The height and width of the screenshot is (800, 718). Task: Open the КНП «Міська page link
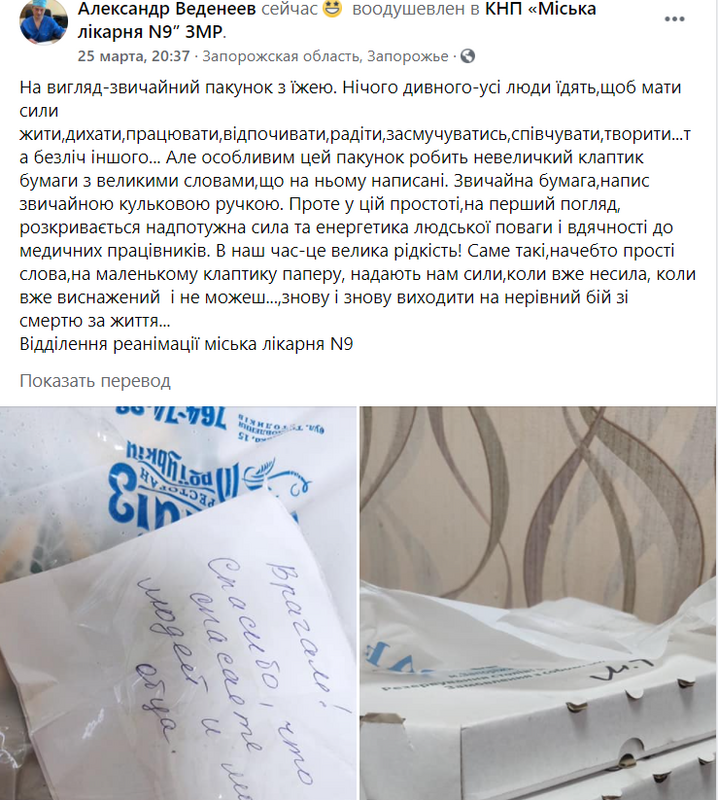coord(540,9)
